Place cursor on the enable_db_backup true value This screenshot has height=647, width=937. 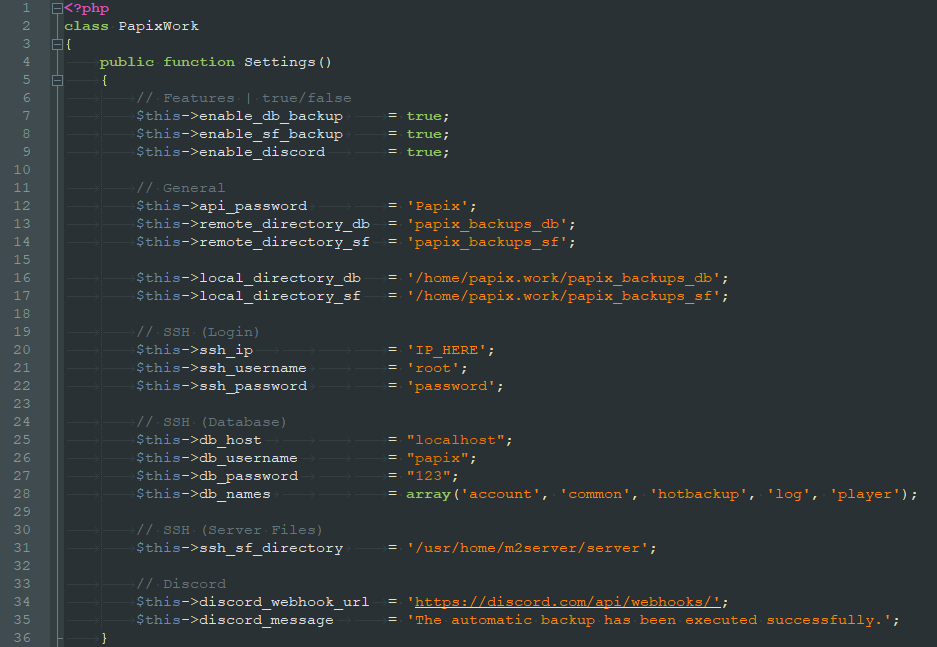pyautogui.click(x=423, y=116)
